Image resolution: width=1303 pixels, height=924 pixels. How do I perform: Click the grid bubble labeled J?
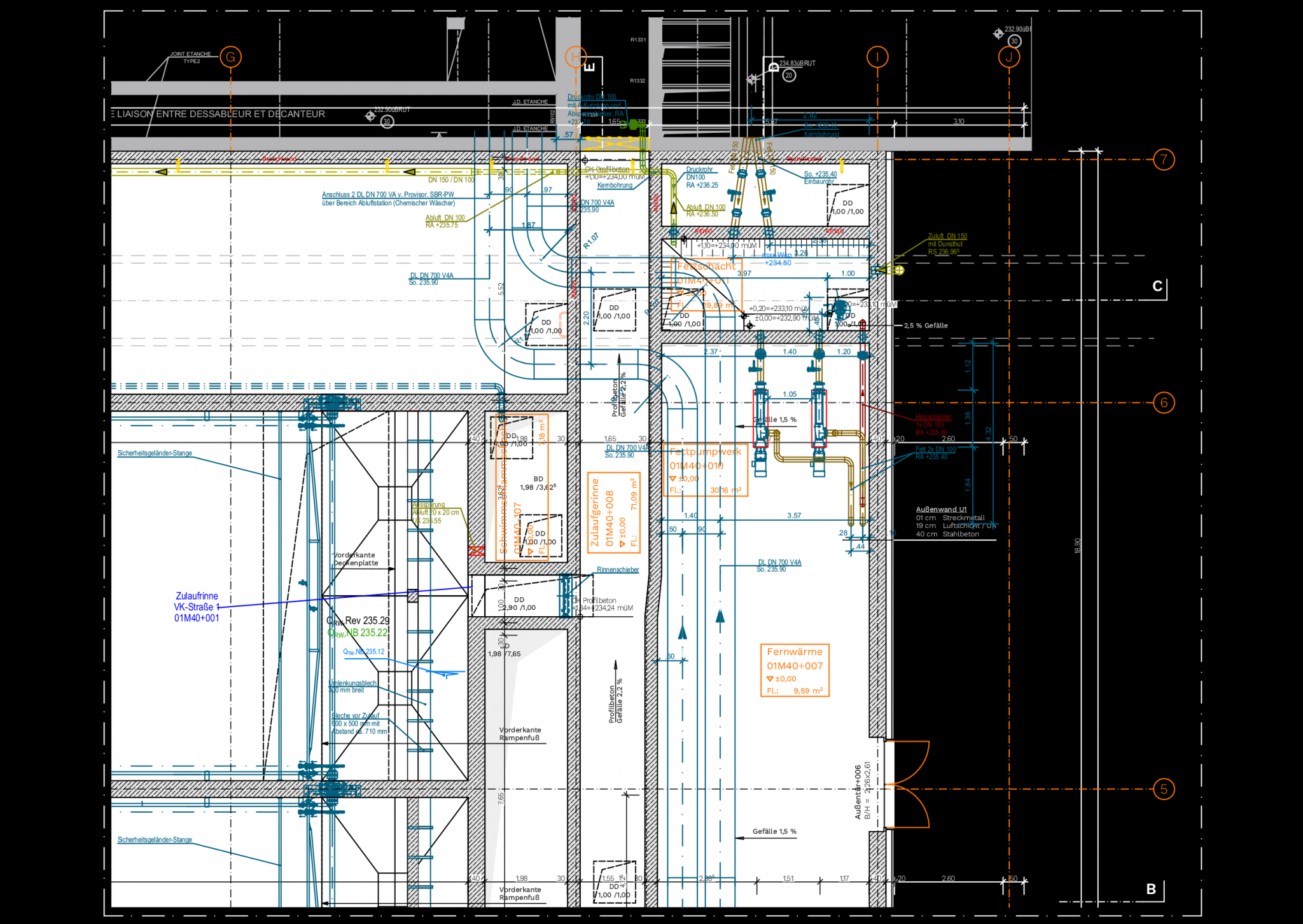(1008, 57)
